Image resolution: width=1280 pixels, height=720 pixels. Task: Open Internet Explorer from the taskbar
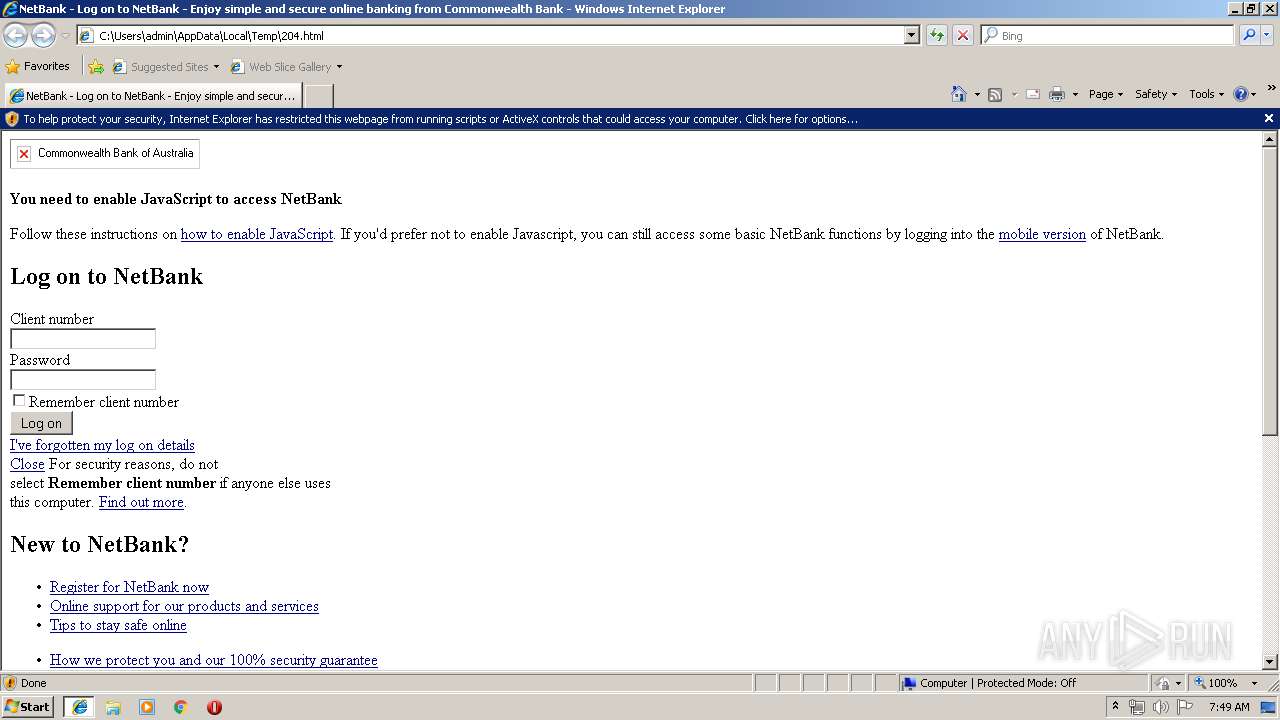coord(79,707)
